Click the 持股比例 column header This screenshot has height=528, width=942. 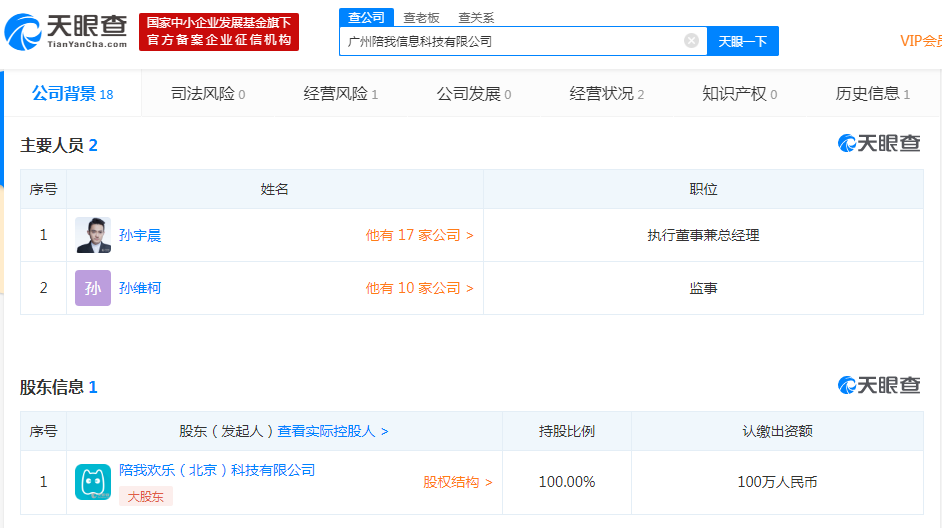tap(567, 431)
